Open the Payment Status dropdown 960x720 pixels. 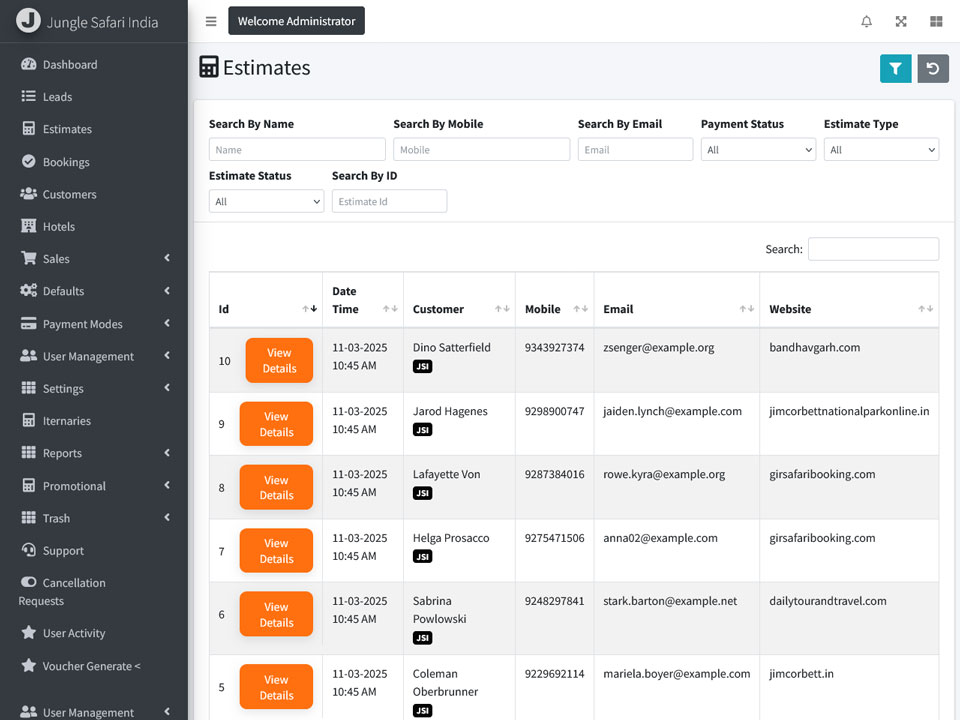click(x=758, y=149)
